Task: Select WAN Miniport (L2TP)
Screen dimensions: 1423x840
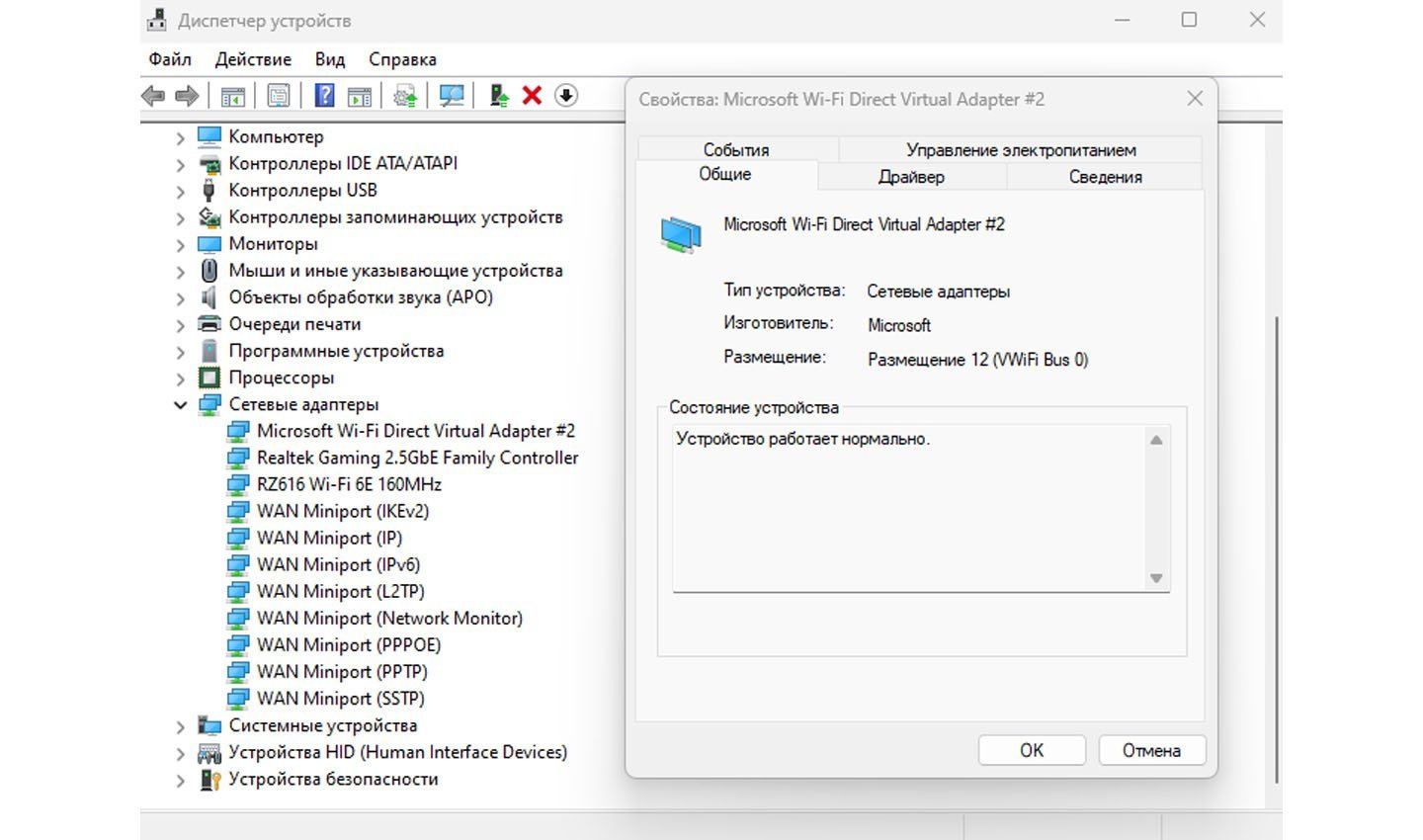Action: [341, 591]
